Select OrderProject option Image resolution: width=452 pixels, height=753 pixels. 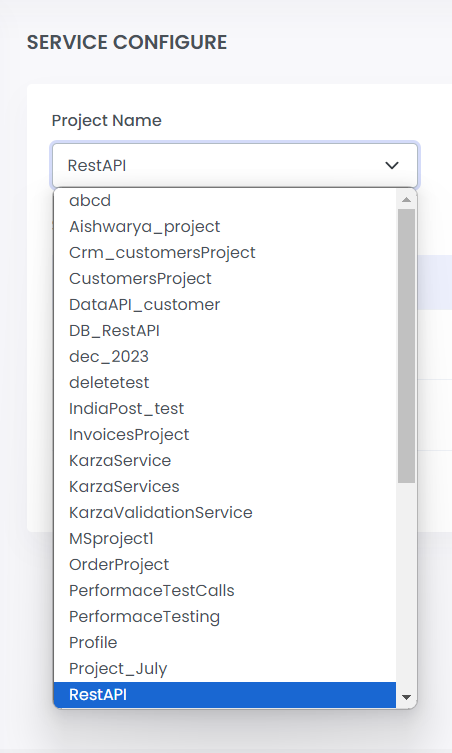click(225, 564)
